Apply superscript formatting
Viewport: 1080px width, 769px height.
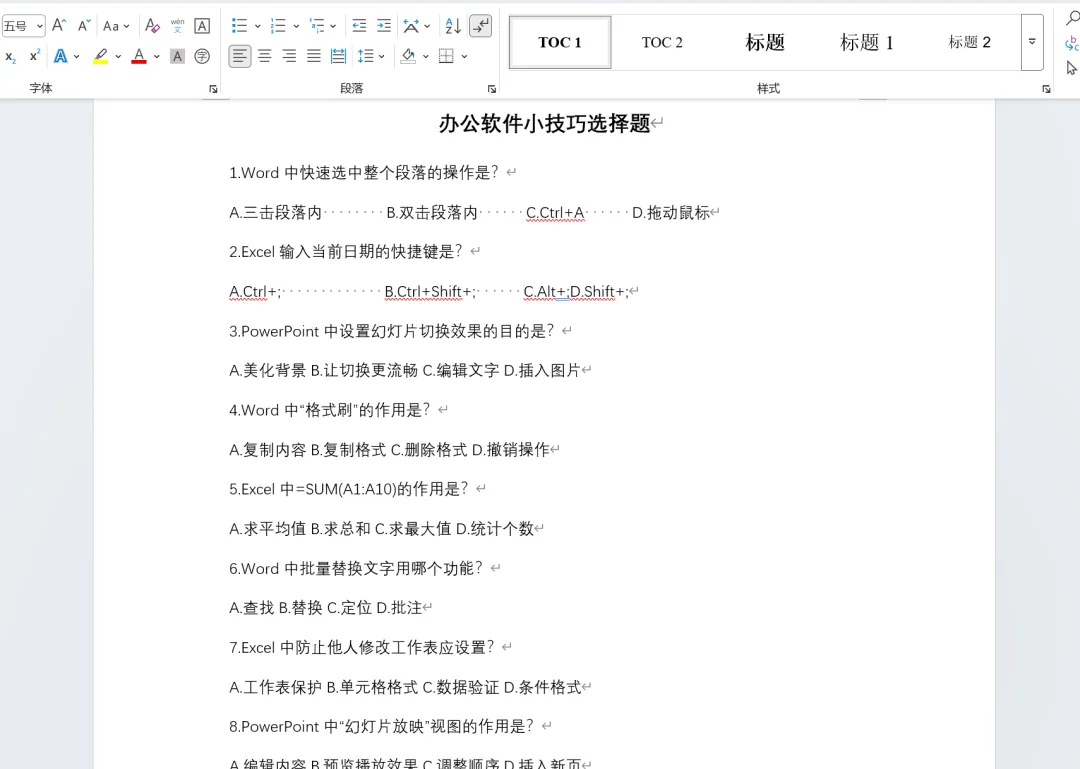coord(35,57)
